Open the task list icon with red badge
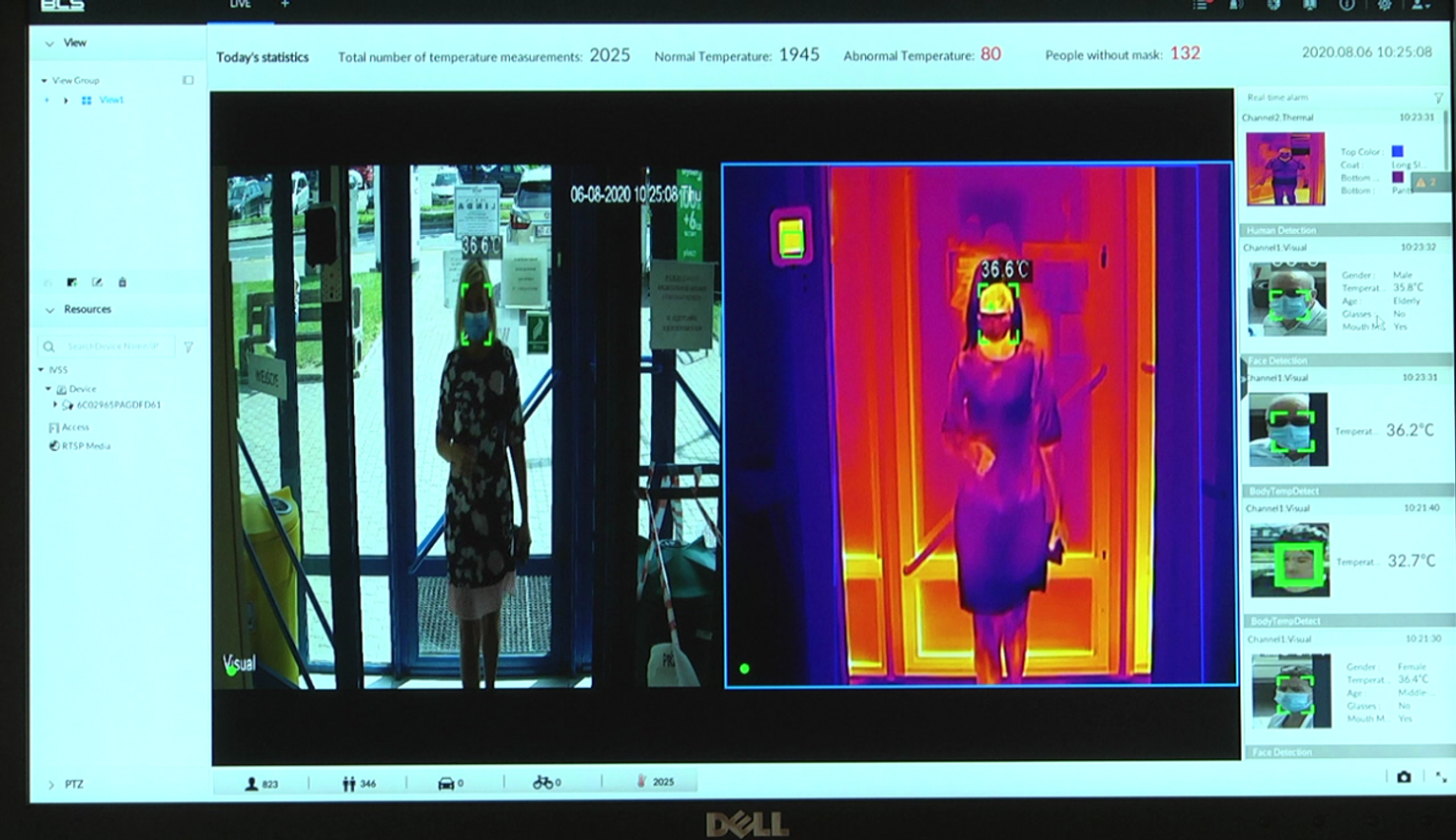 click(x=1202, y=5)
